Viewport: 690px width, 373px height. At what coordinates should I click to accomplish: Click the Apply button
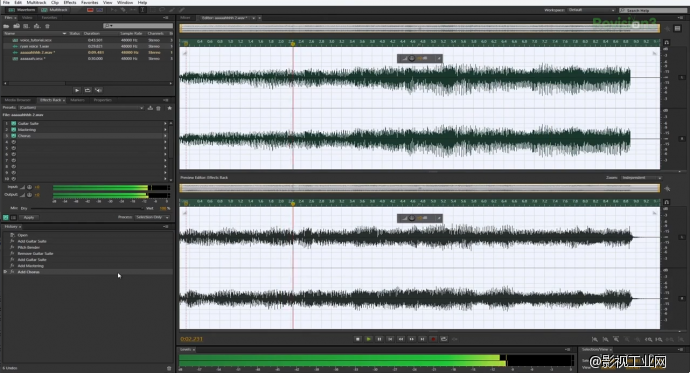click(x=29, y=217)
